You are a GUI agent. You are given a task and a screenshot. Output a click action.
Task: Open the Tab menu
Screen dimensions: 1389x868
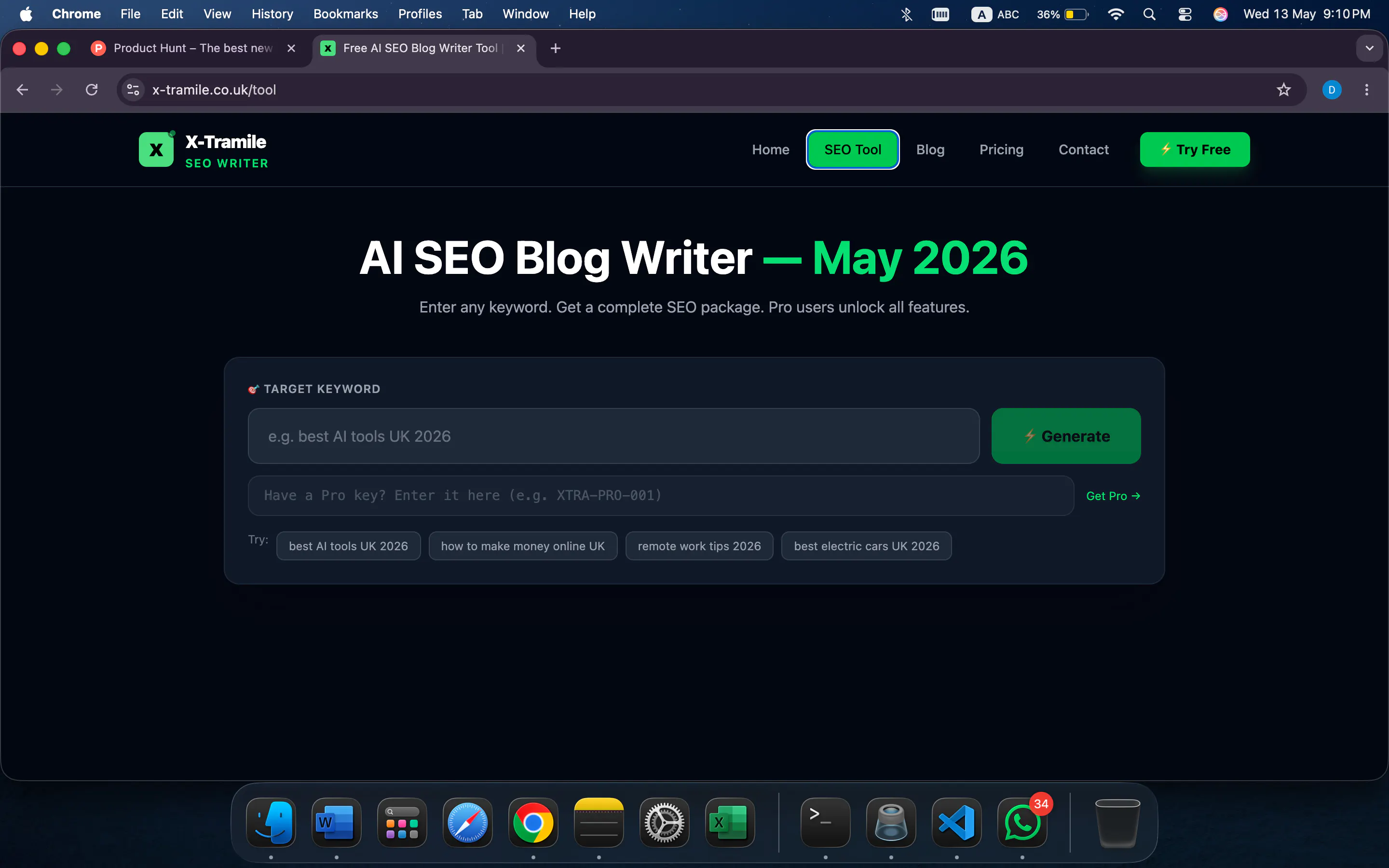tap(472, 14)
